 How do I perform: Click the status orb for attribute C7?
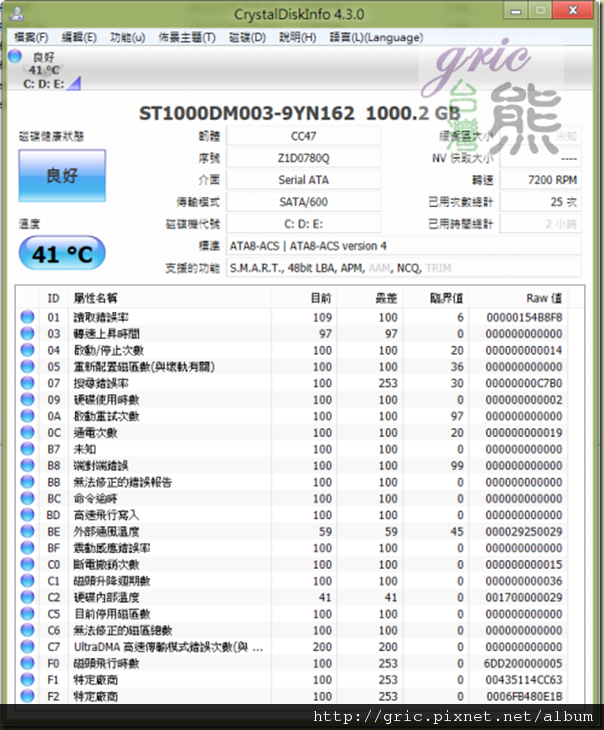pyautogui.click(x=27, y=647)
